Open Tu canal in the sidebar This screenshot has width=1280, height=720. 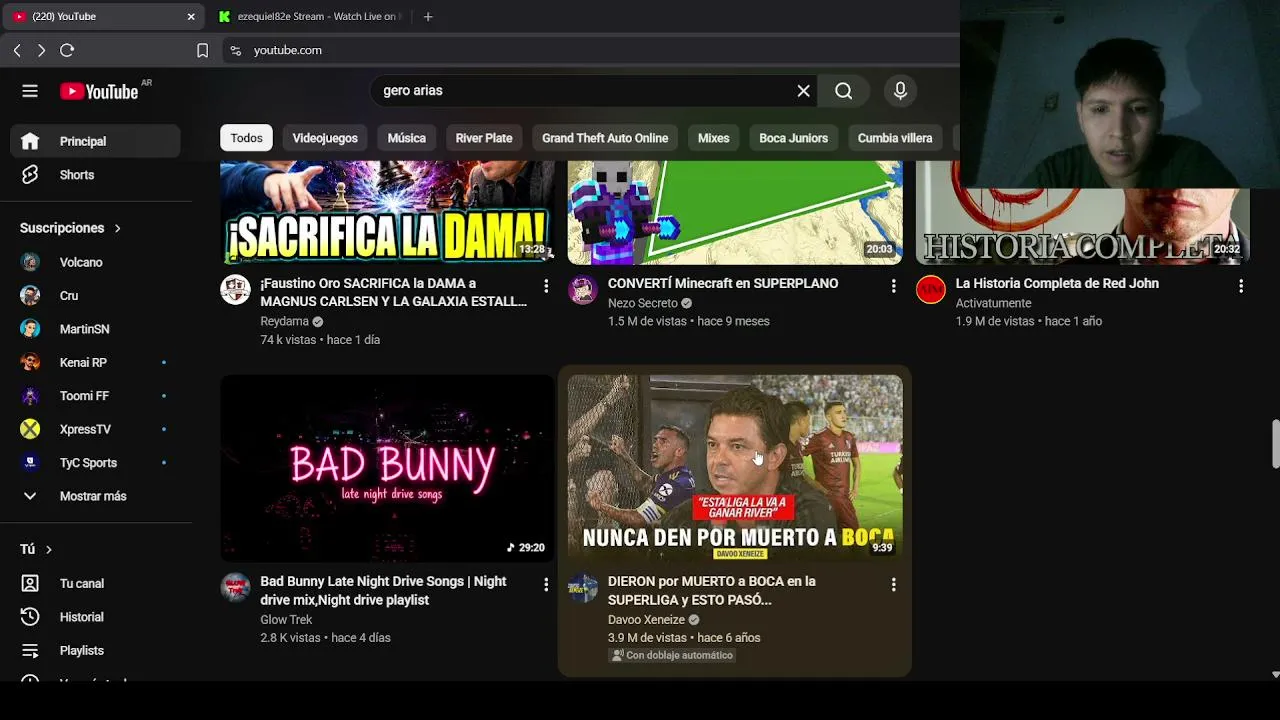[95, 584]
